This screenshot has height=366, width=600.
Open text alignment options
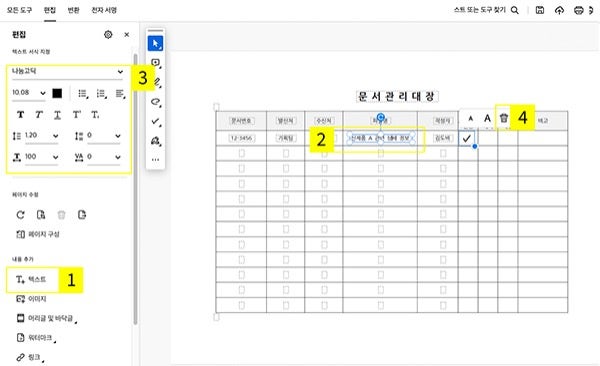tap(121, 93)
